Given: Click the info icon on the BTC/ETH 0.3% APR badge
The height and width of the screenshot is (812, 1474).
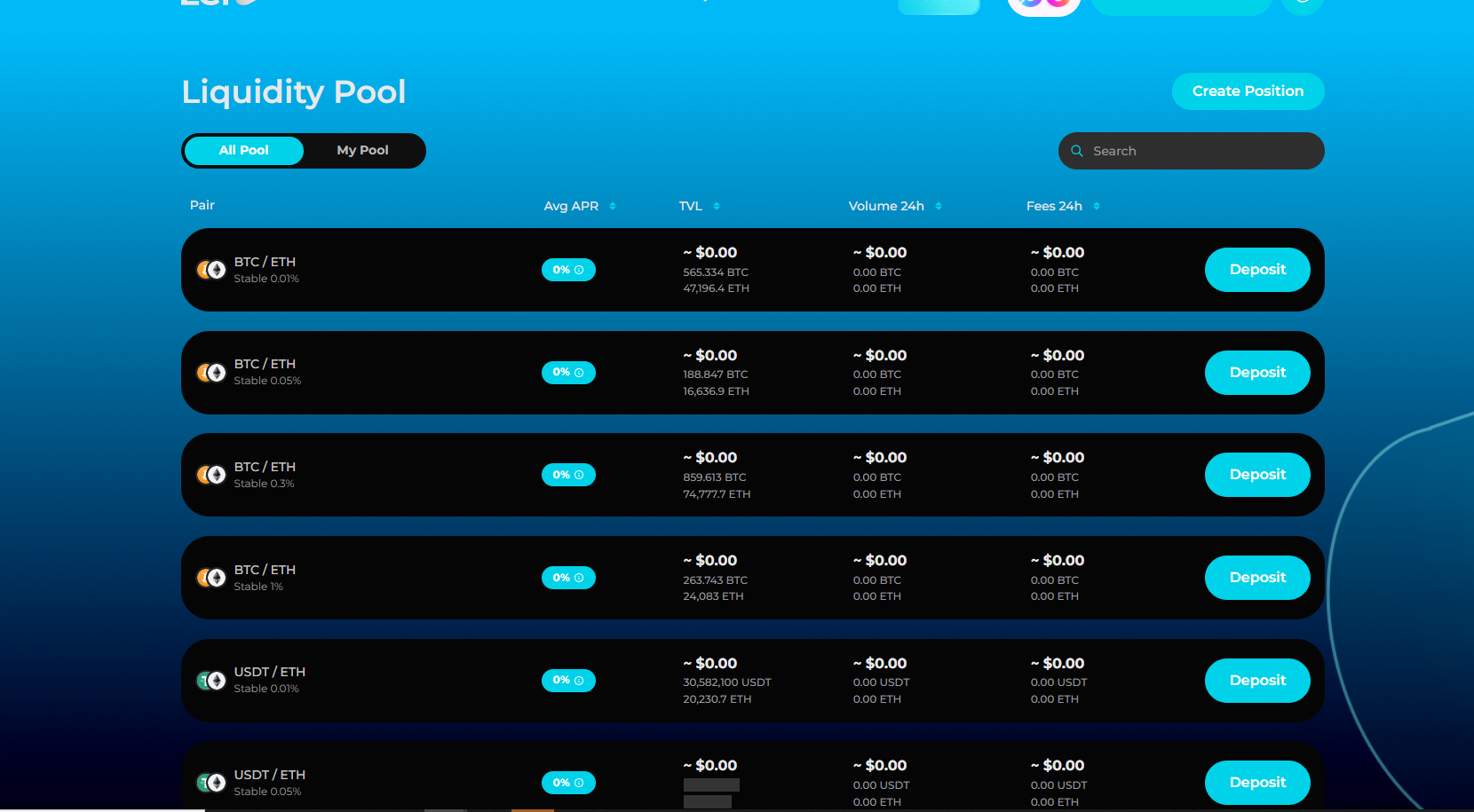Looking at the screenshot, I should pos(579,475).
